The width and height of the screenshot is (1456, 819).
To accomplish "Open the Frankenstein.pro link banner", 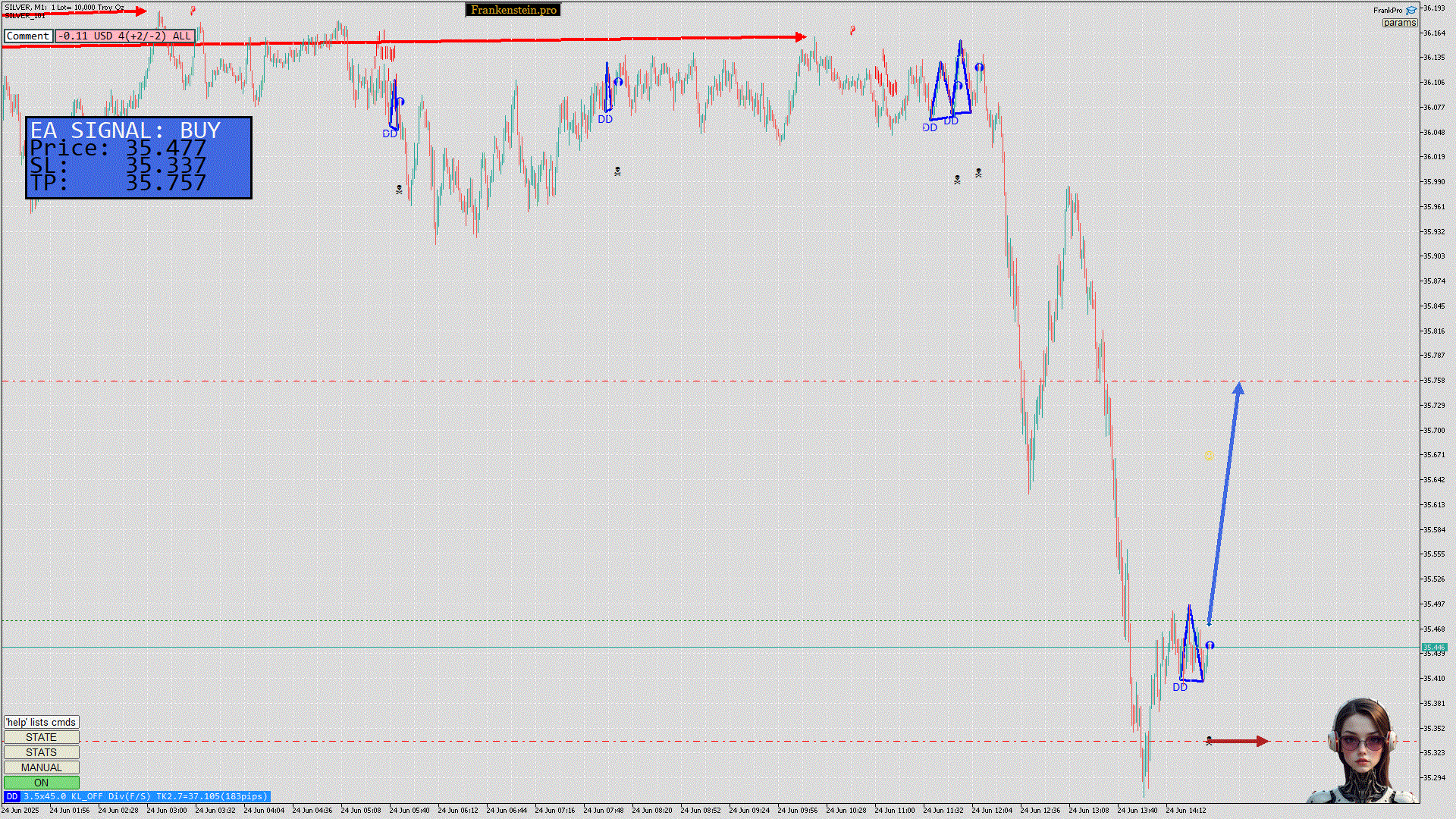I will click(x=513, y=10).
